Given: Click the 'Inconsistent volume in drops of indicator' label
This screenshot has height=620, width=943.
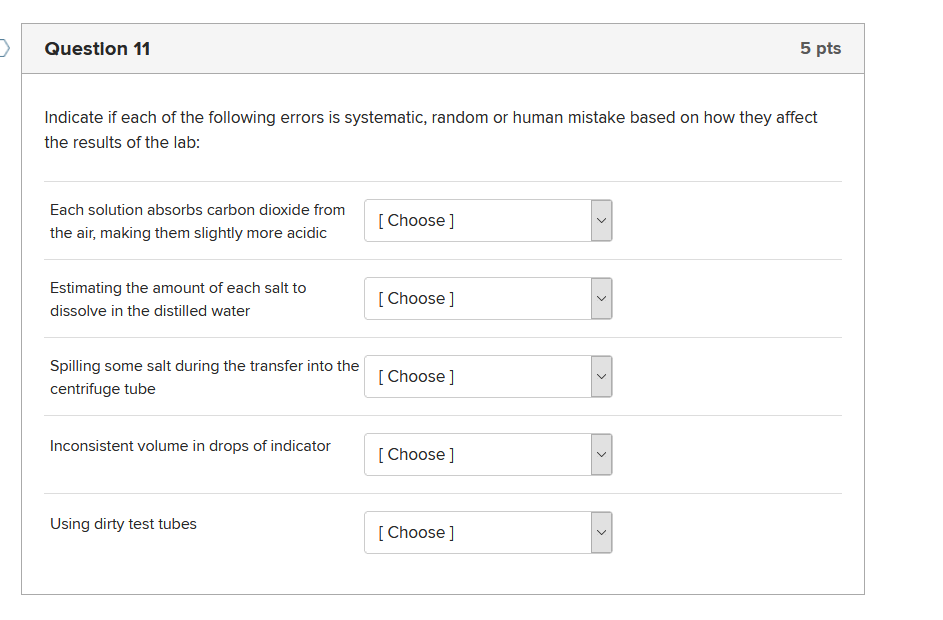Looking at the screenshot, I should [190, 446].
